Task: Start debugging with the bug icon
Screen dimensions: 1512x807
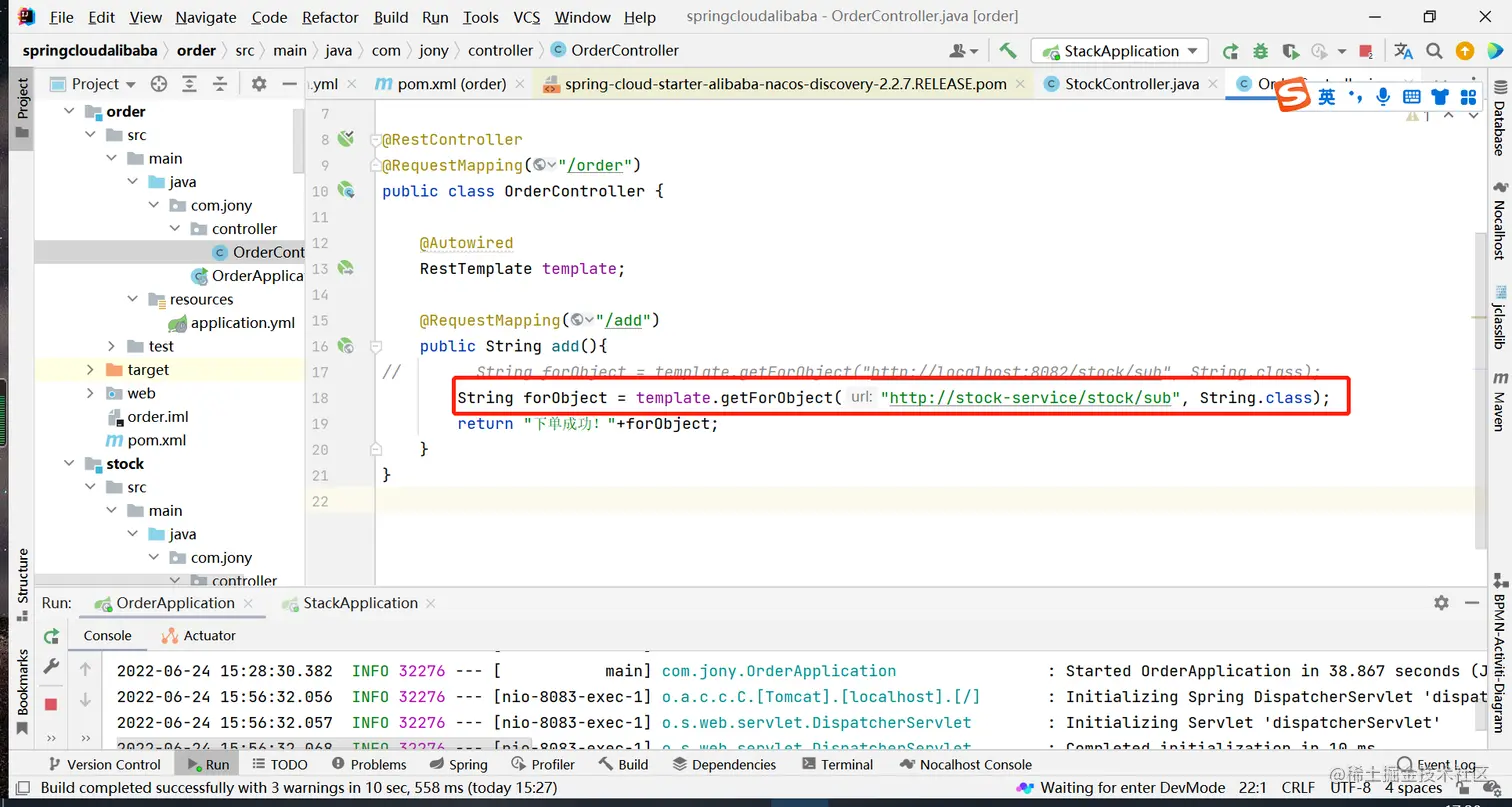Action: (1260, 51)
